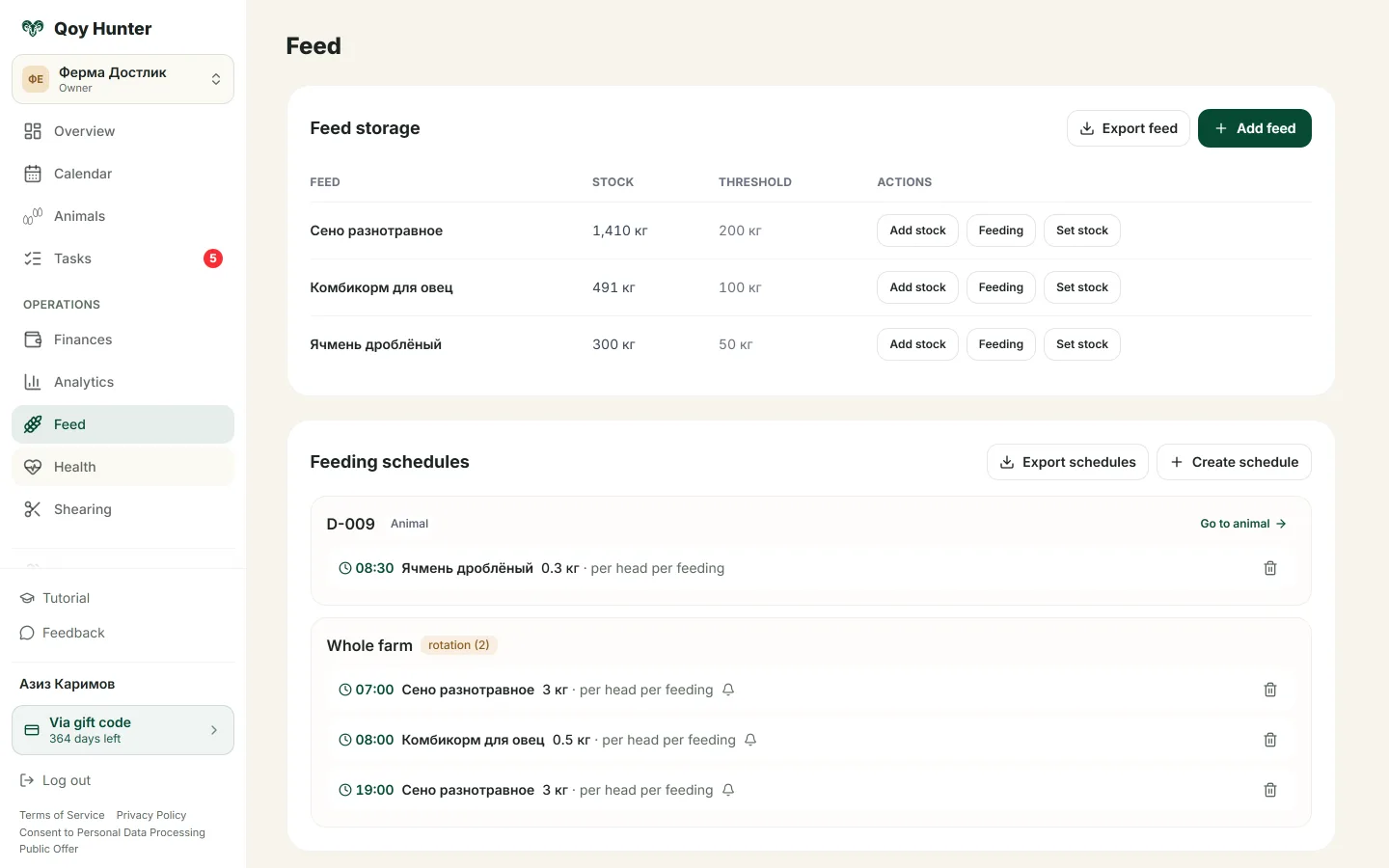Viewport: 1389px width, 868px height.
Task: Click the 200 кг threshold value
Action: point(740,231)
